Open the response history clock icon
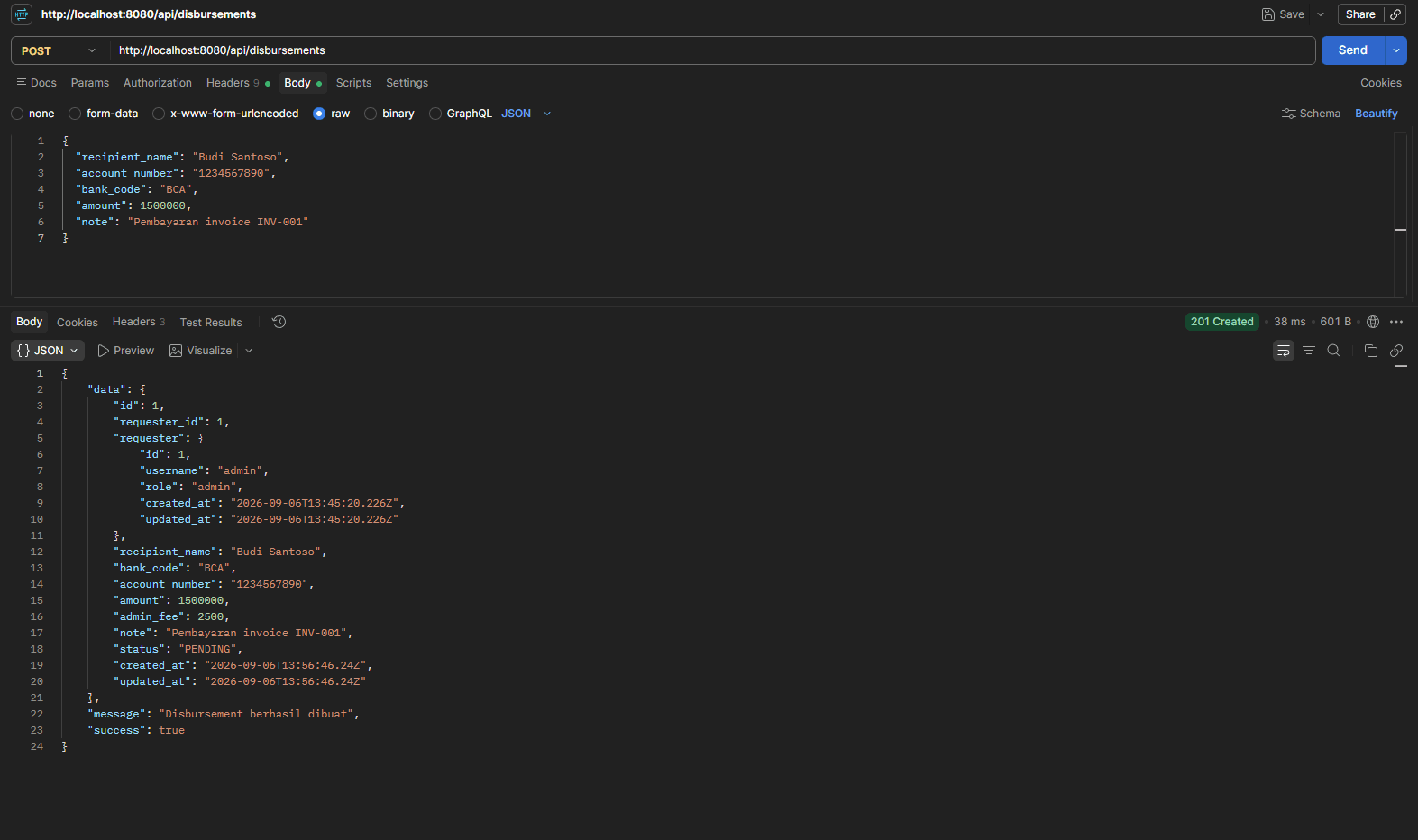The height and width of the screenshot is (840, 1418). tap(279, 322)
